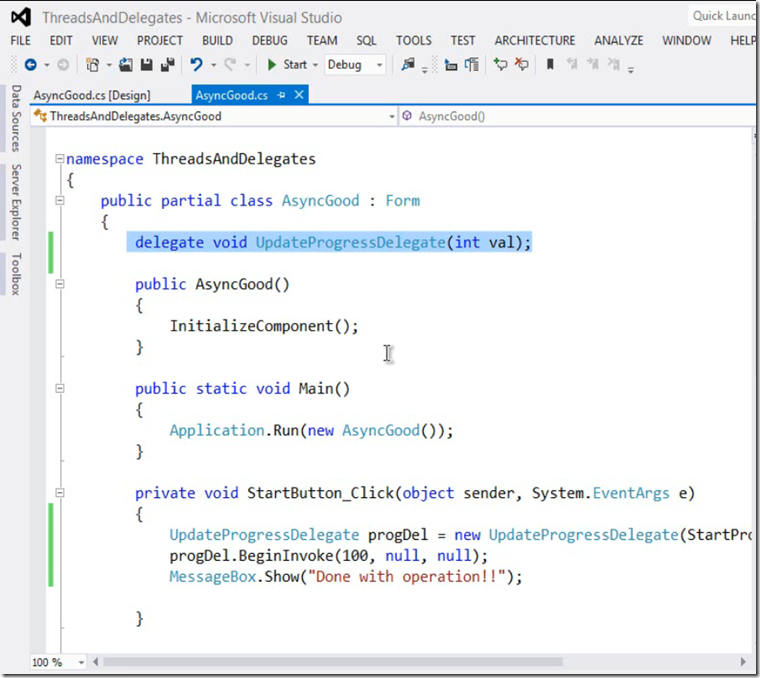Click the clear bookmarks icon

click(x=614, y=64)
